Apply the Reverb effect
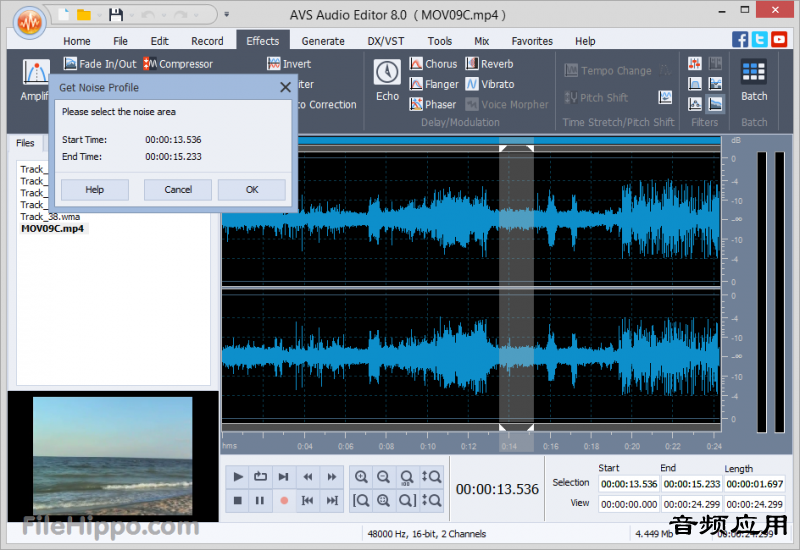The image size is (800, 550). pos(489,64)
